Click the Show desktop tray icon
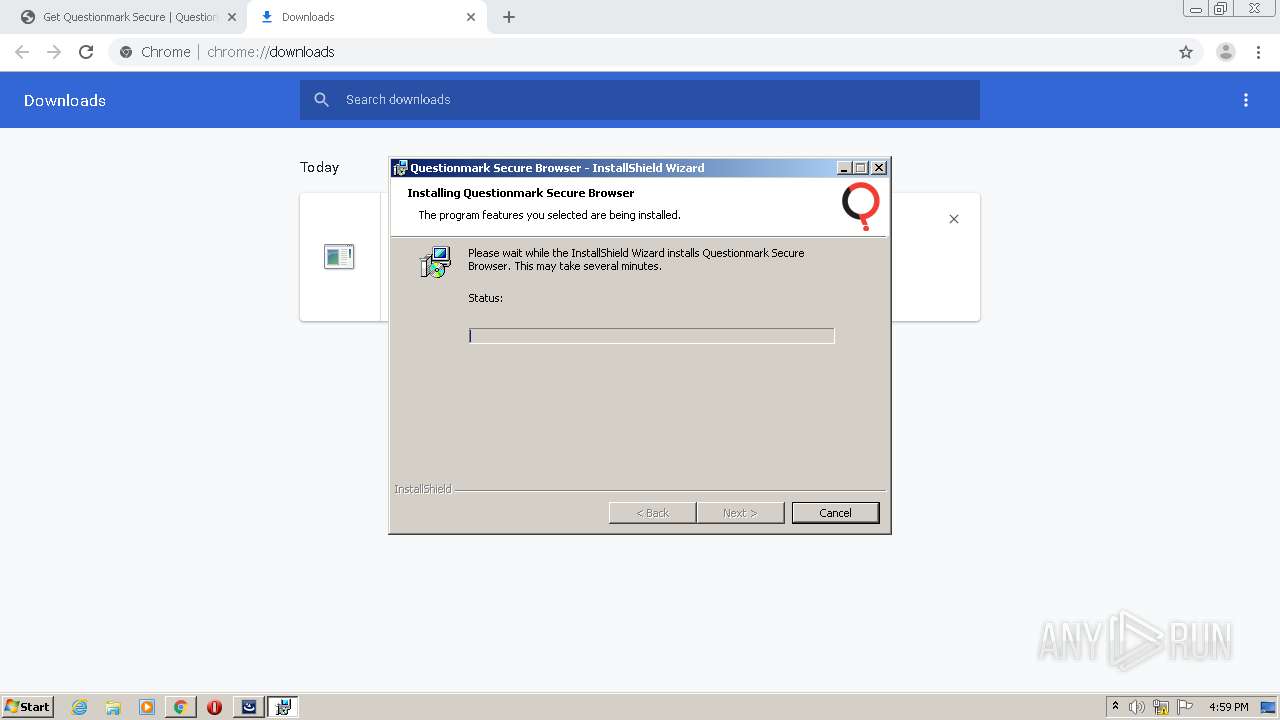This screenshot has width=1280, height=720. 1268,707
